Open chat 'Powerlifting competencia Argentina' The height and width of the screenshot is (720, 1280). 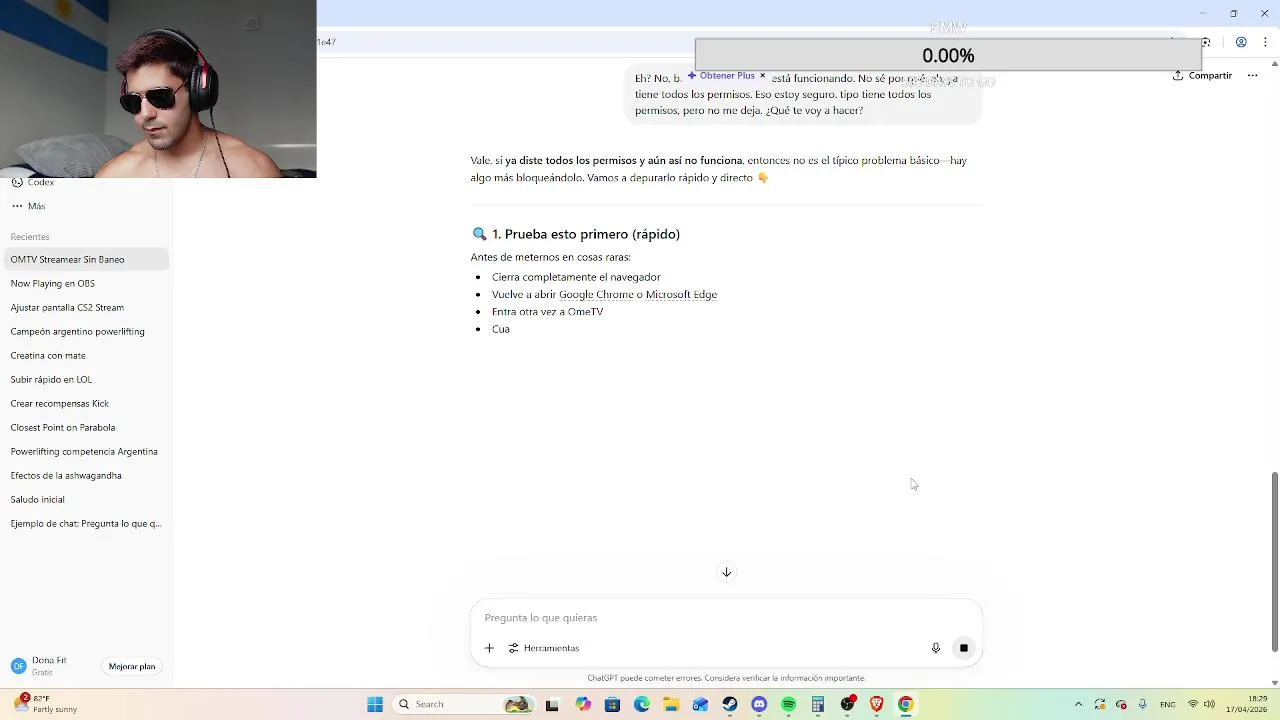click(85, 451)
